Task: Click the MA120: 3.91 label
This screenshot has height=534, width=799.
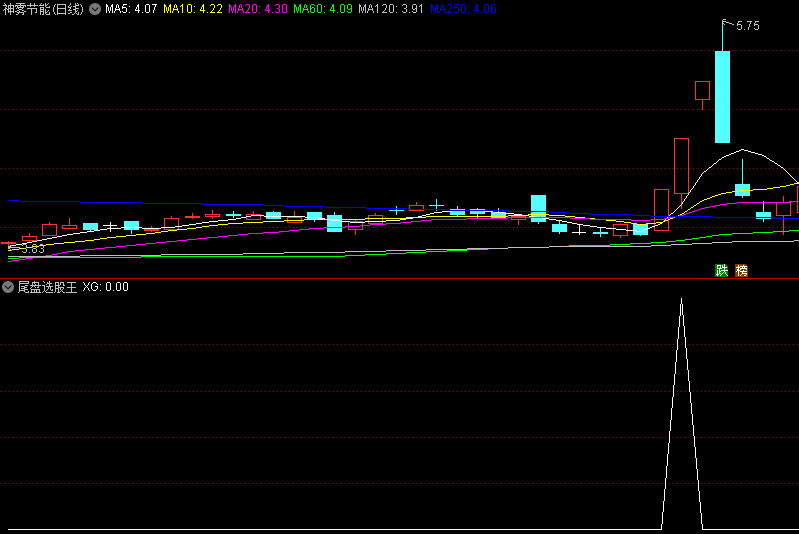Action: click(x=391, y=9)
